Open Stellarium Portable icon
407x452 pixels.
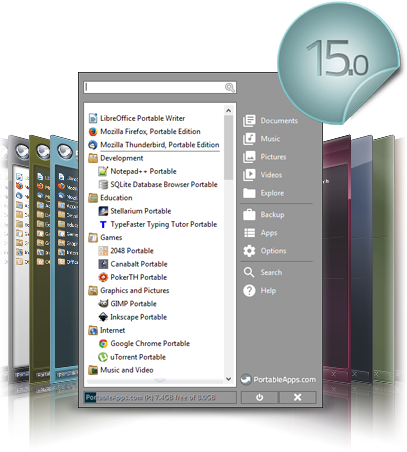click(103, 211)
